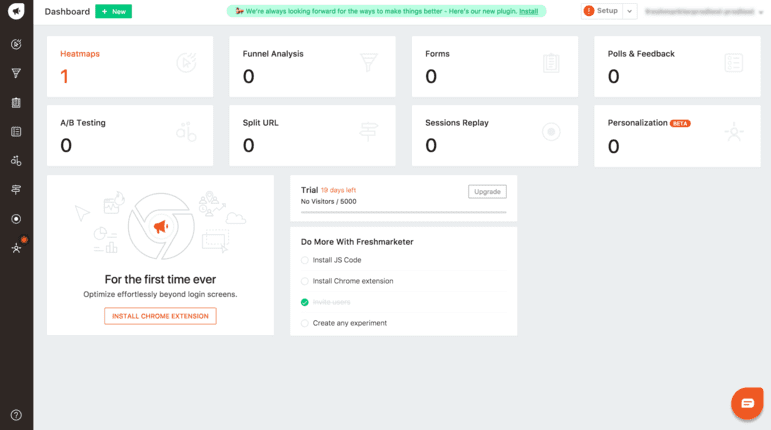771x430 pixels.
Task: Open Personalization sidebar icon with badge
Action: point(17,246)
